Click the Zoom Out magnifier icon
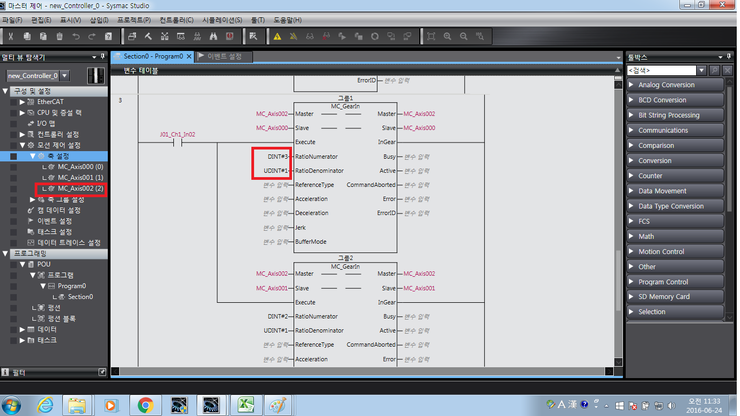740x416 pixels. pyautogui.click(x=463, y=36)
